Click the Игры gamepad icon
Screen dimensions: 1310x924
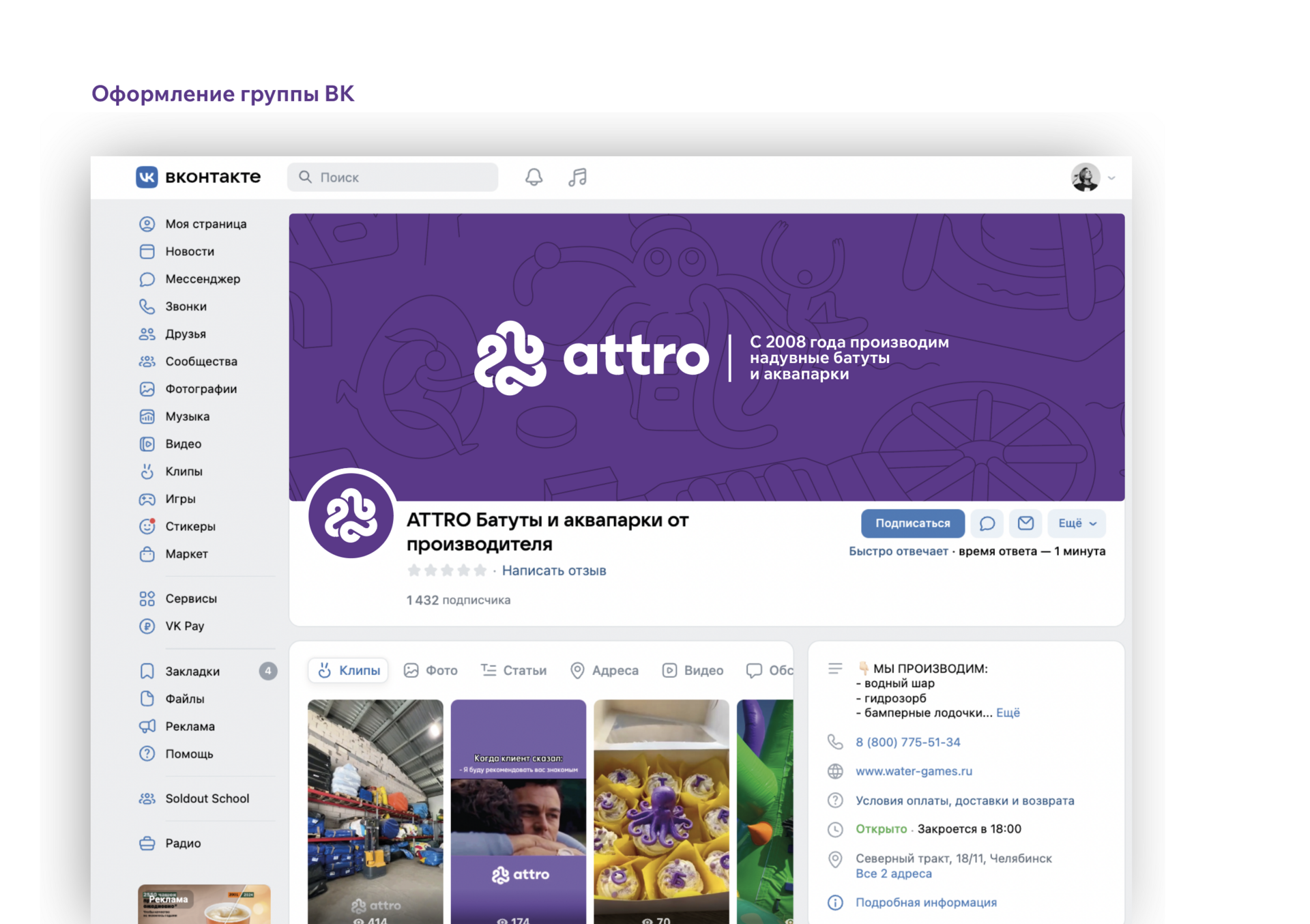(147, 499)
